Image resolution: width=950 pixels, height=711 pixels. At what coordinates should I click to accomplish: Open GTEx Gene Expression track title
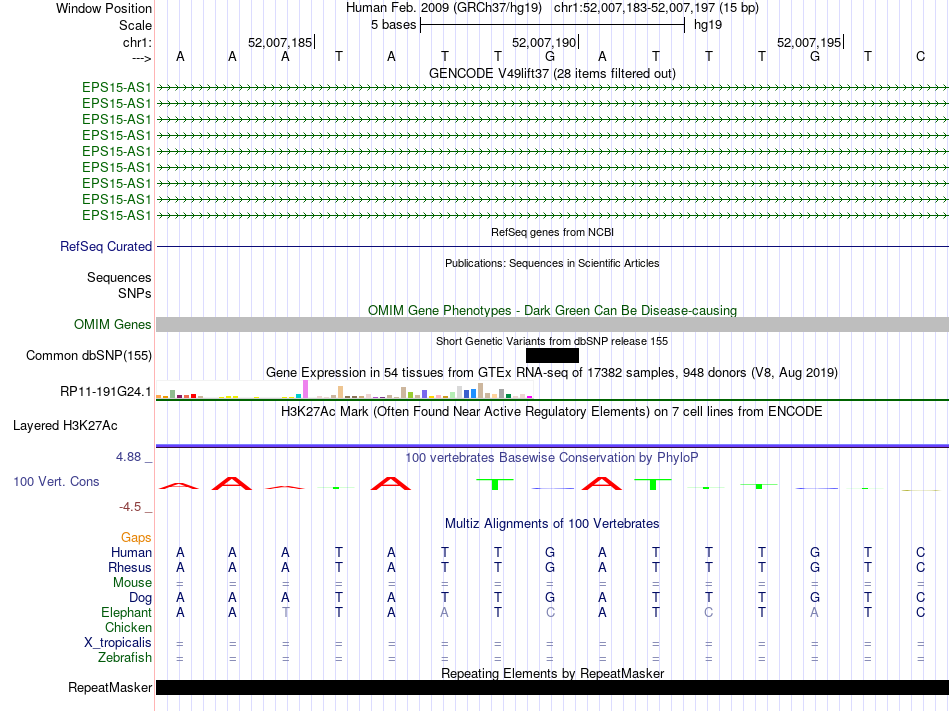point(552,372)
